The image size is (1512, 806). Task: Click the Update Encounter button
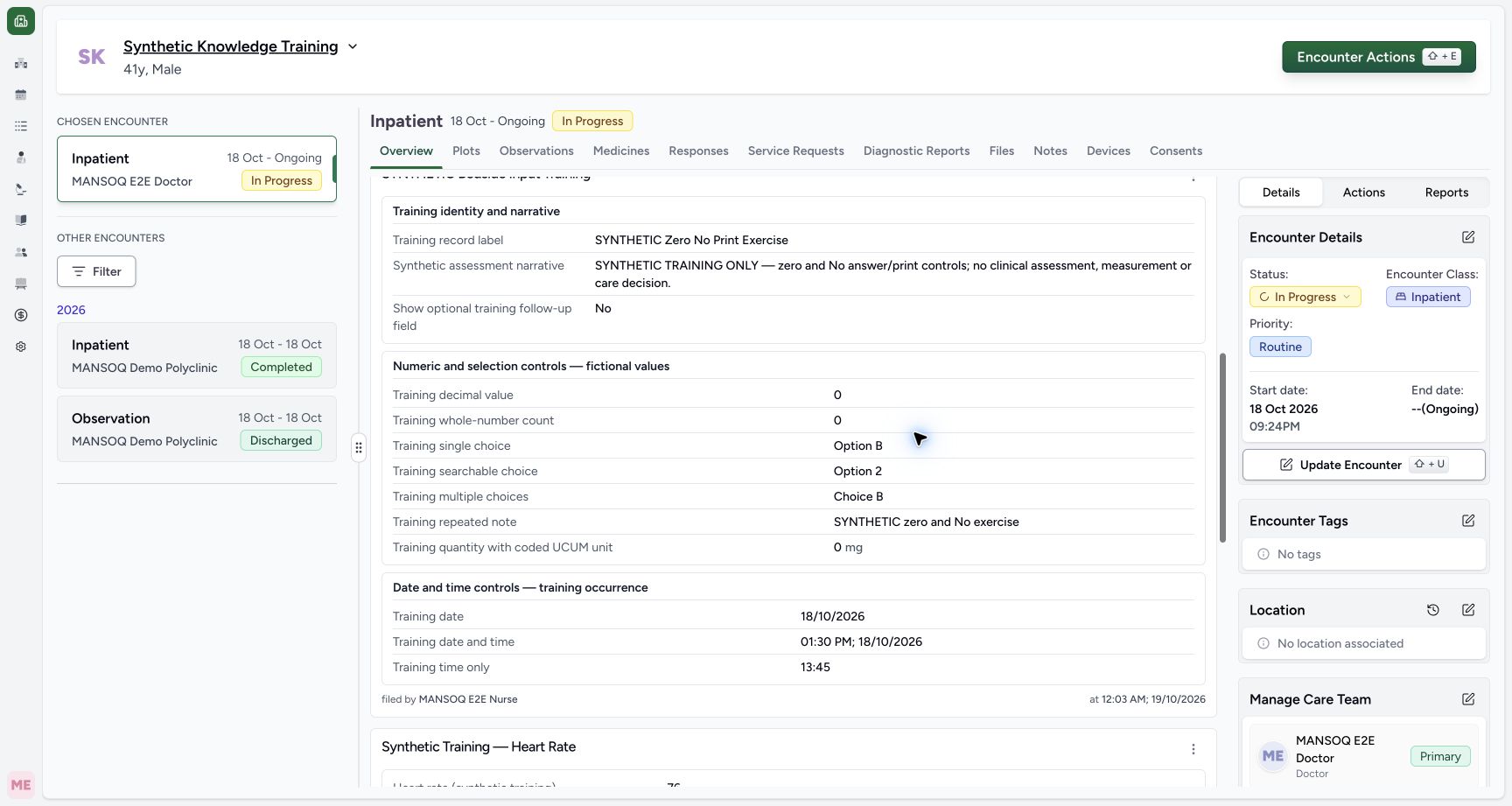pyautogui.click(x=1364, y=465)
